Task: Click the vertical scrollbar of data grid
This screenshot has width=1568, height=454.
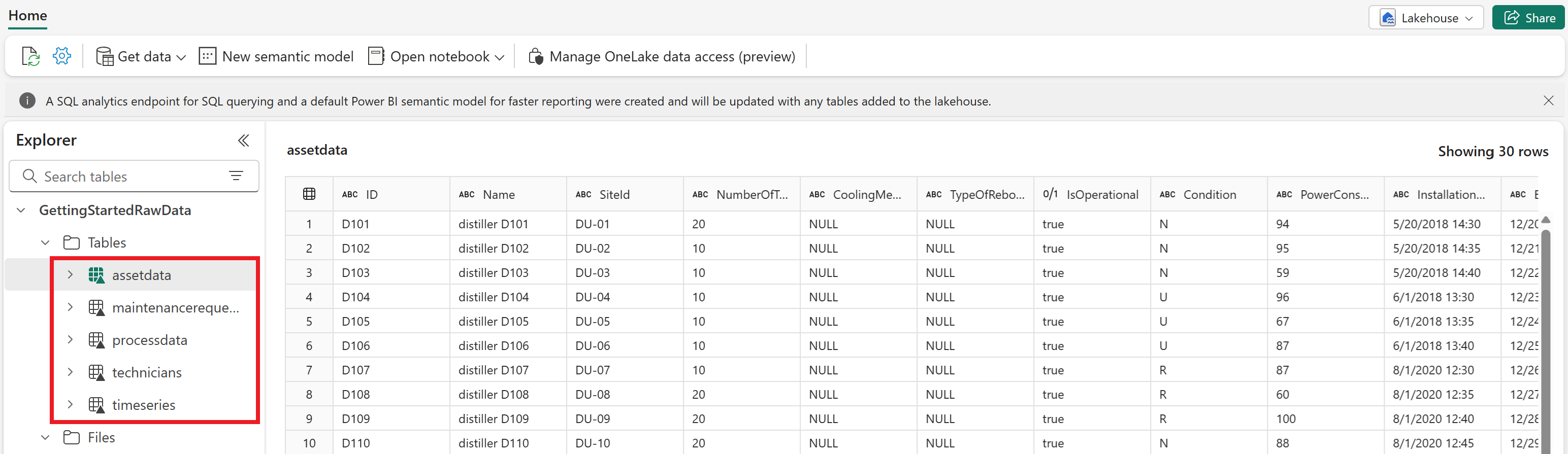Action: coord(1546,340)
